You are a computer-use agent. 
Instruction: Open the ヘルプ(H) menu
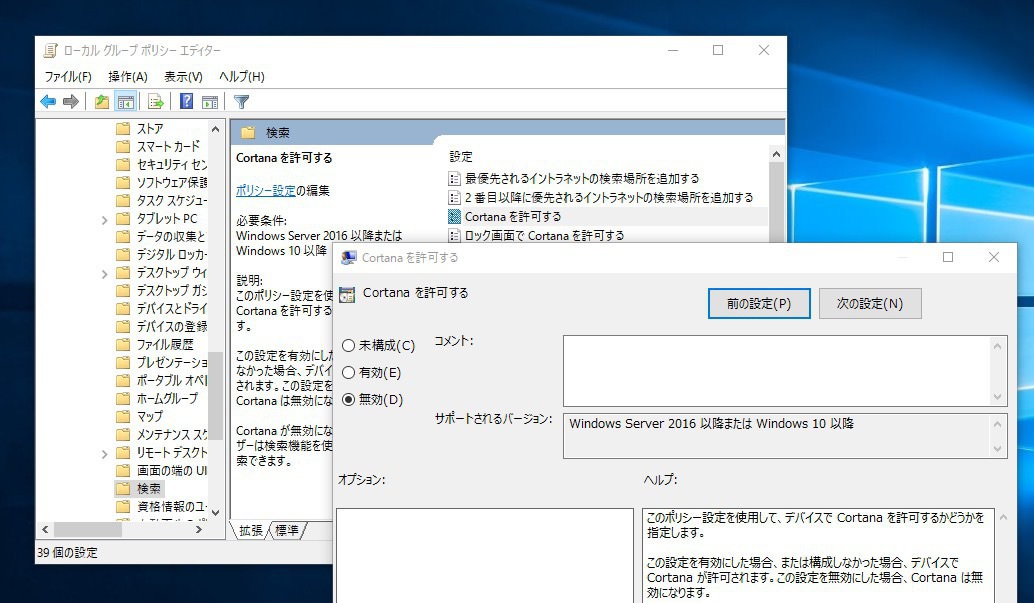pos(241,77)
